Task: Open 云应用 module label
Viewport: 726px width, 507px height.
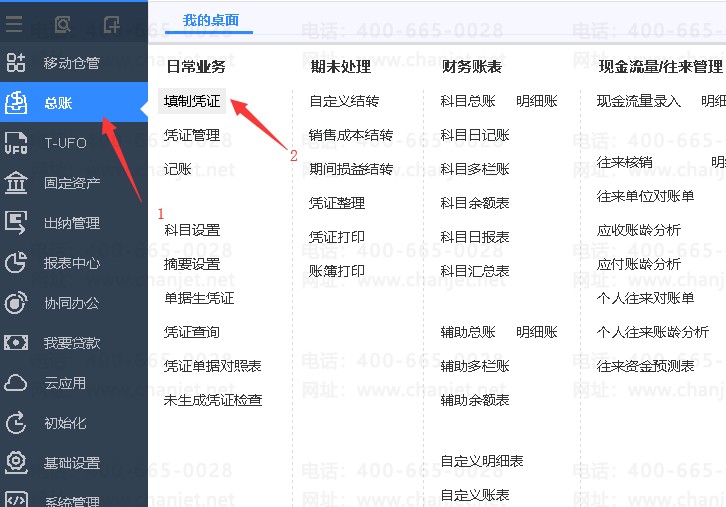Action: click(65, 383)
